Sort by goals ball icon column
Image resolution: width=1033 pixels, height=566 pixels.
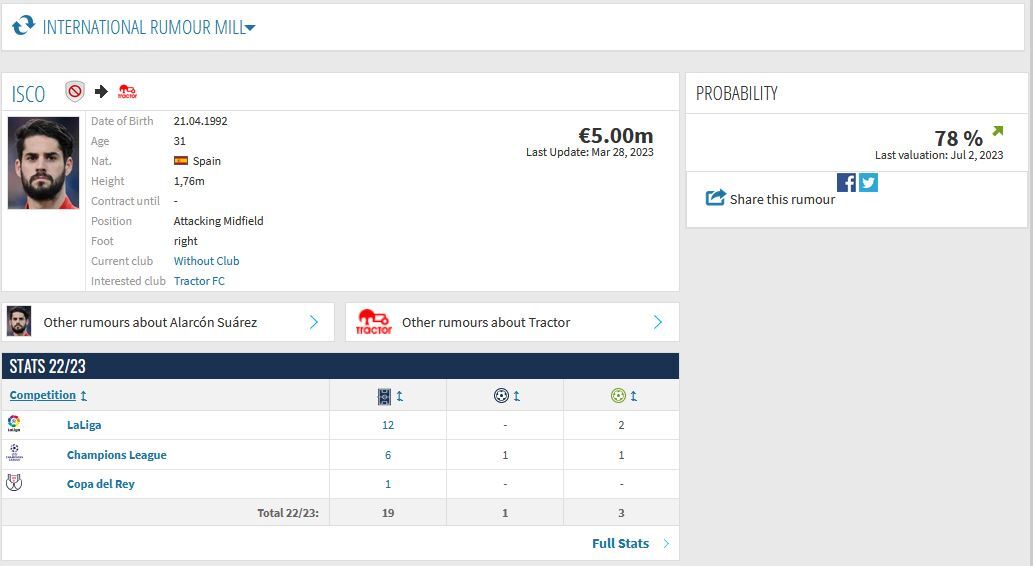[501, 396]
